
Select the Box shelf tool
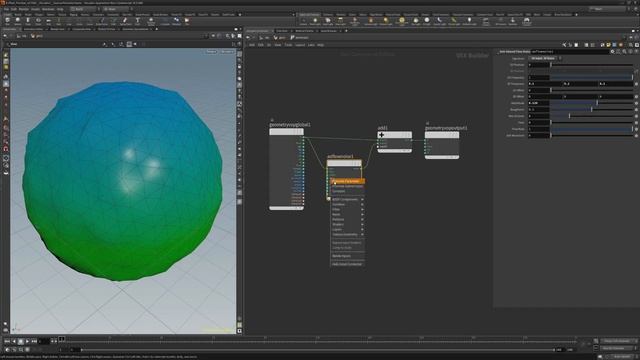(7, 21)
